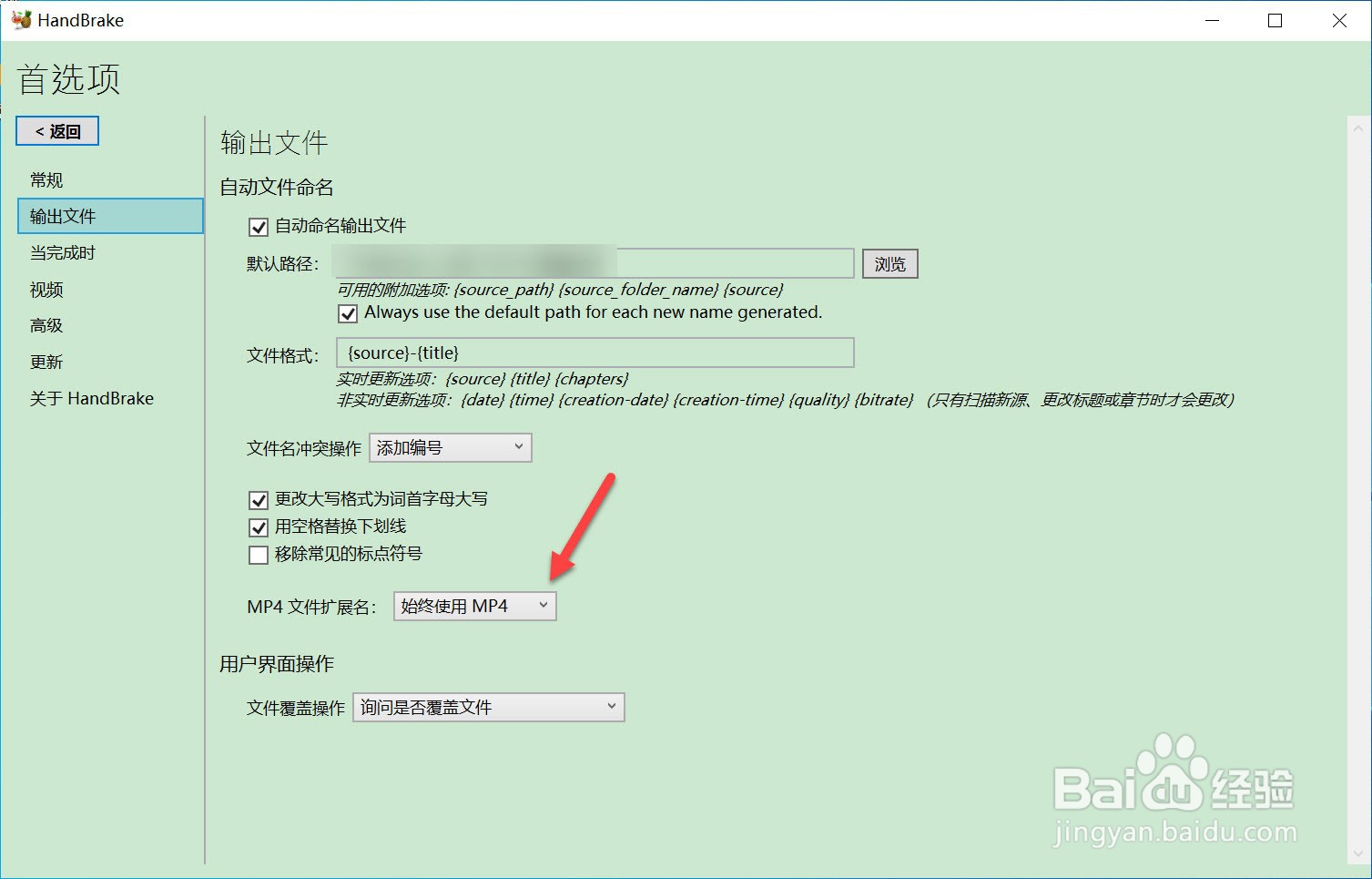Click the 非实时更新选项 hint line
Screen dimensions: 1372x879
pos(786,400)
